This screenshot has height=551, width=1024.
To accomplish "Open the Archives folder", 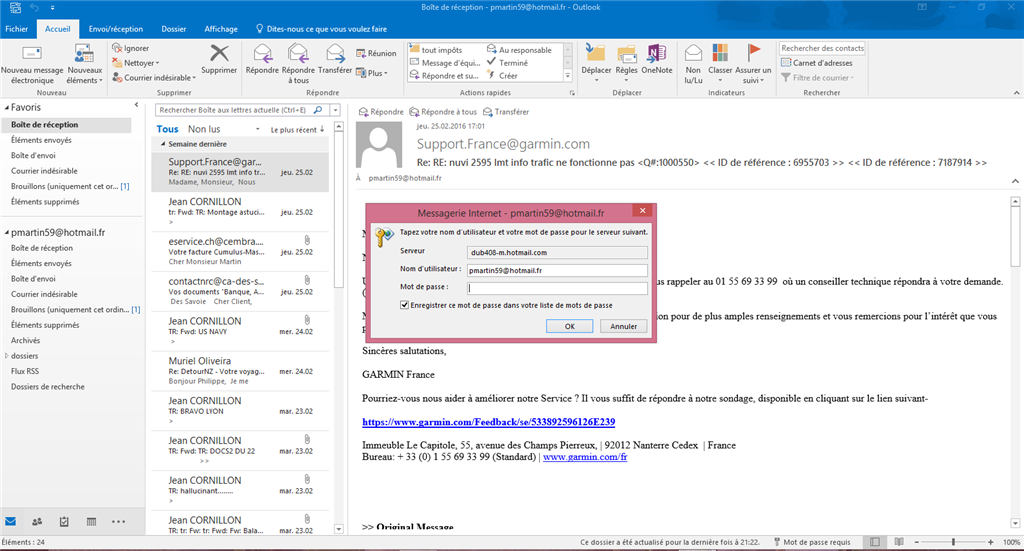I will [x=25, y=341].
